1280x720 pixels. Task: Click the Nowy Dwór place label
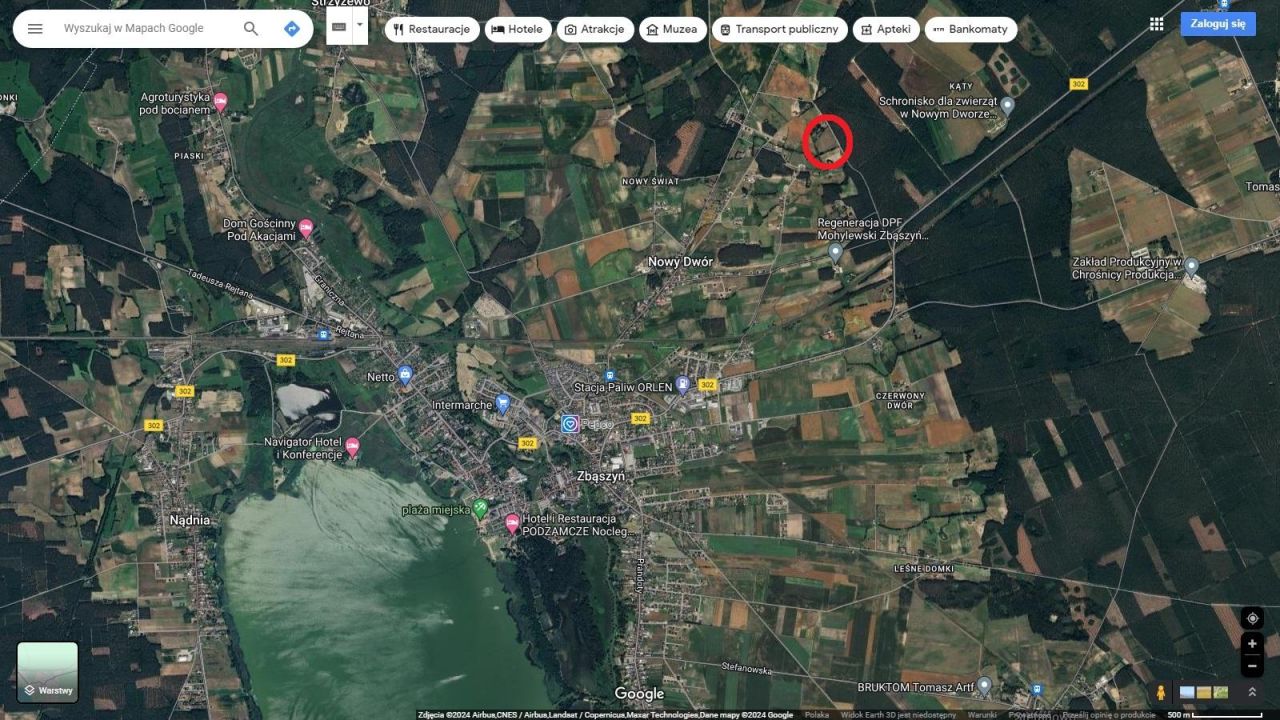(680, 262)
